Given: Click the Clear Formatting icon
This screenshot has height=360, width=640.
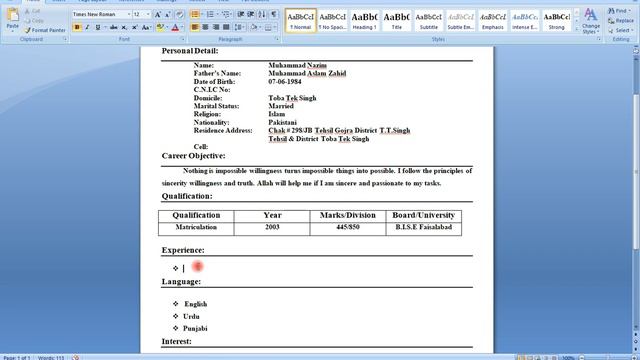Looking at the screenshot, I should (x=180, y=15).
